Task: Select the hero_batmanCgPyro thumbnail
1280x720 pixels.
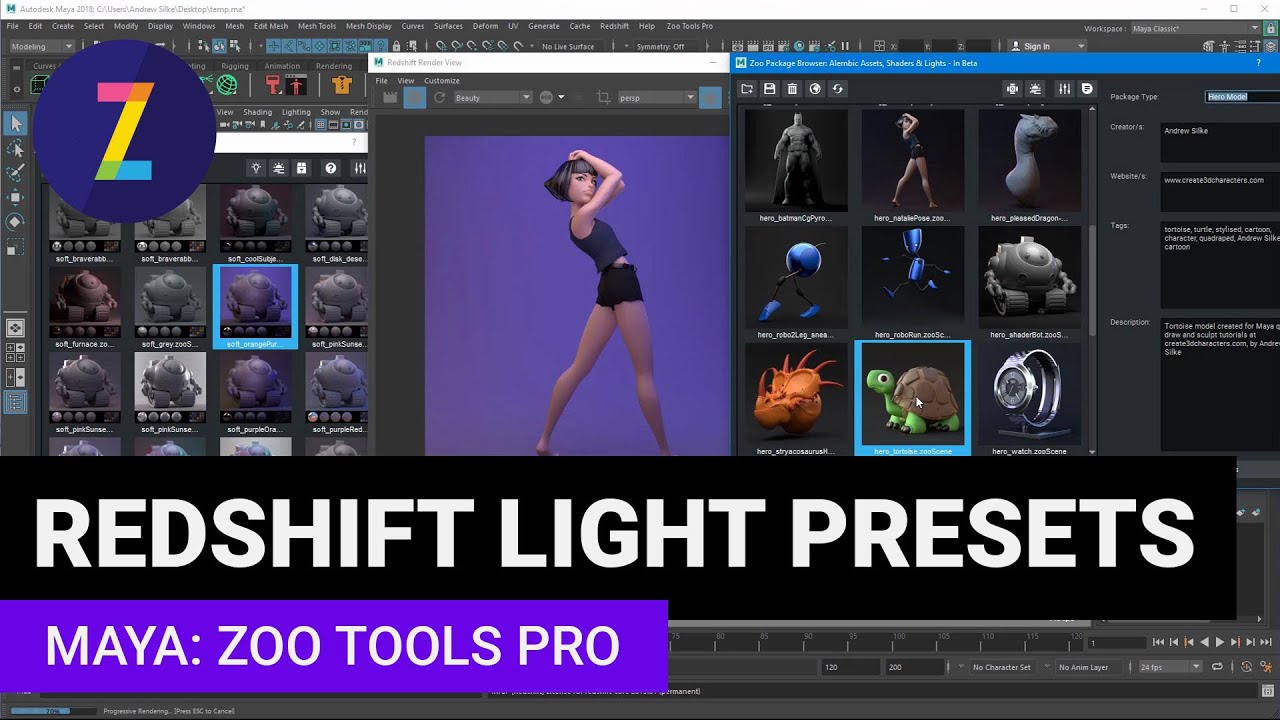Action: tap(796, 160)
